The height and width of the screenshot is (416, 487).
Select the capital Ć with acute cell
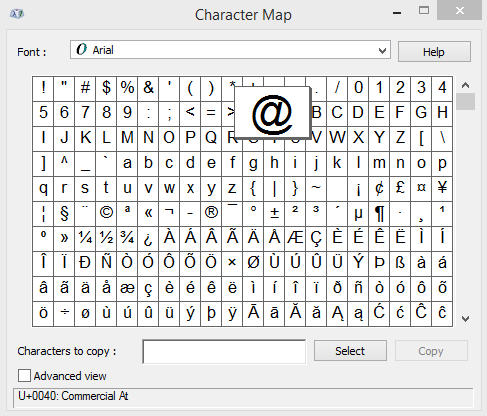point(379,313)
